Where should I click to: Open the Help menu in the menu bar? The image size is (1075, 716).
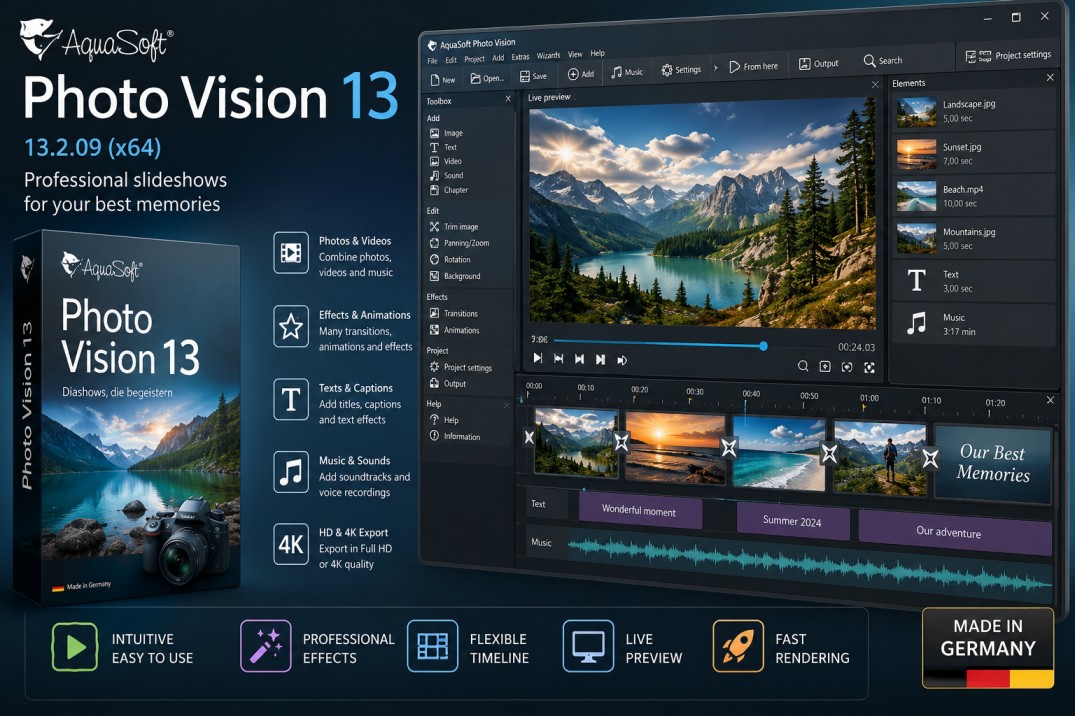(x=597, y=53)
